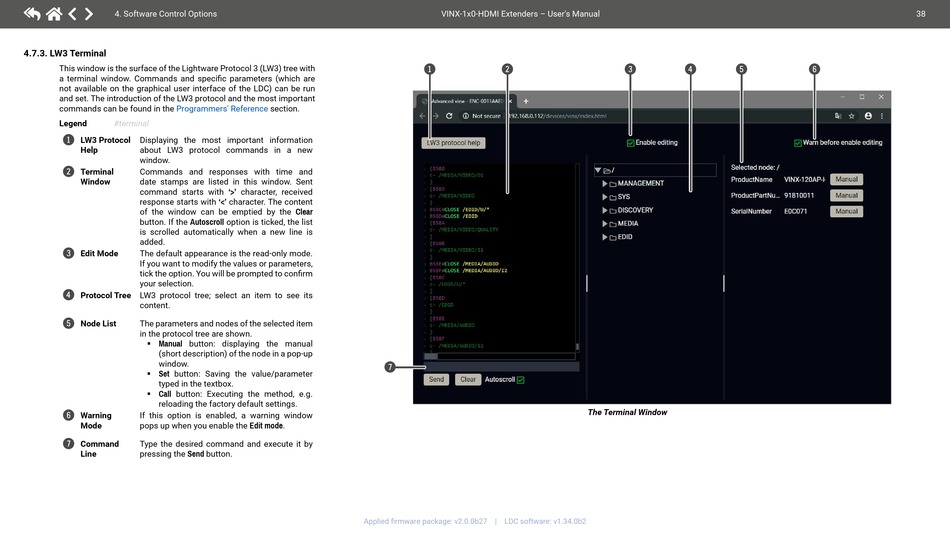
Task: Select the MANAGEMENT tree label
Action: (640, 184)
